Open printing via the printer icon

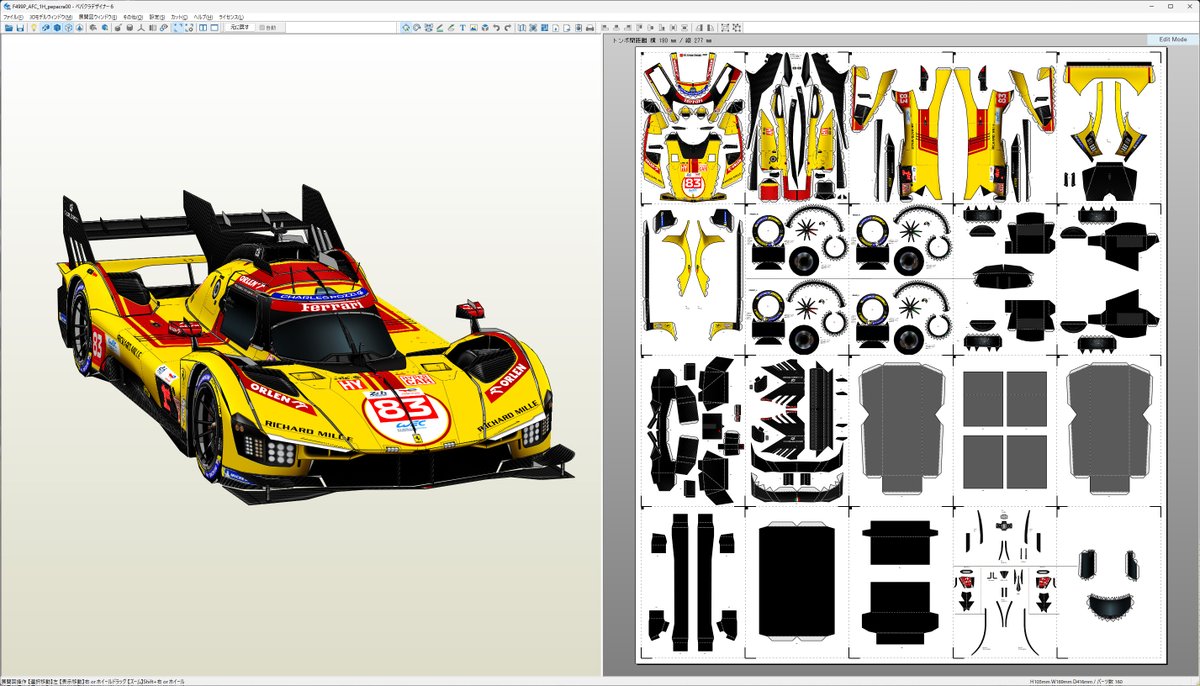coord(590,28)
